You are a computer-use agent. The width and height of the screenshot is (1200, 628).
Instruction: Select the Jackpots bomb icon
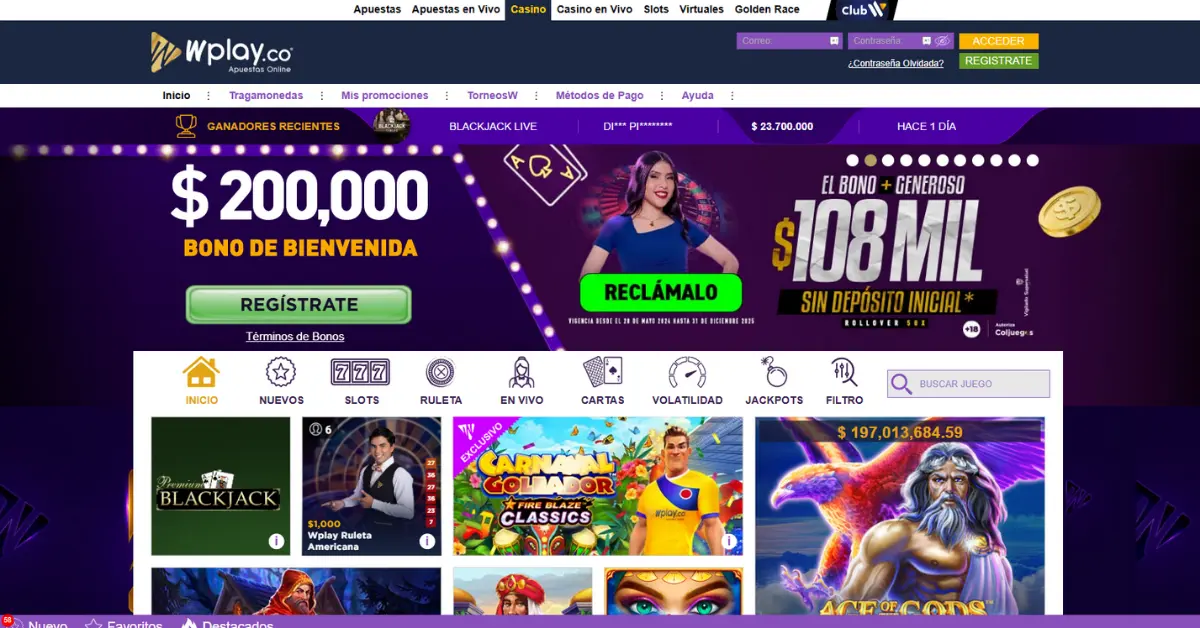(x=774, y=373)
